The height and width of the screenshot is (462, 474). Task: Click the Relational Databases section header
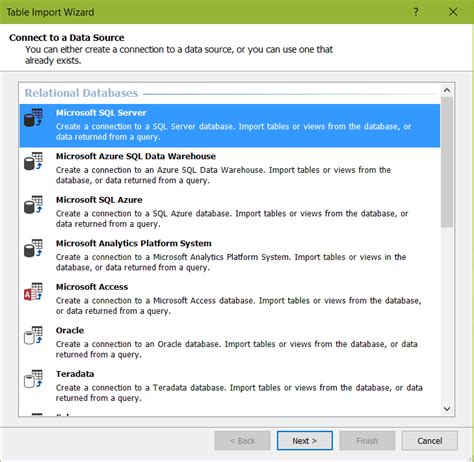81,93
